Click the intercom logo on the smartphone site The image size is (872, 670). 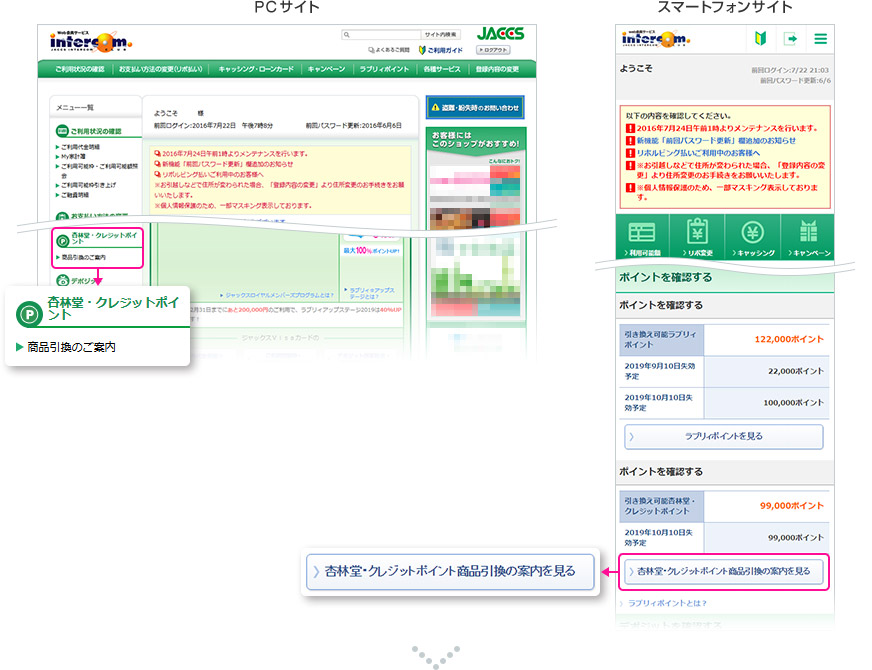656,39
